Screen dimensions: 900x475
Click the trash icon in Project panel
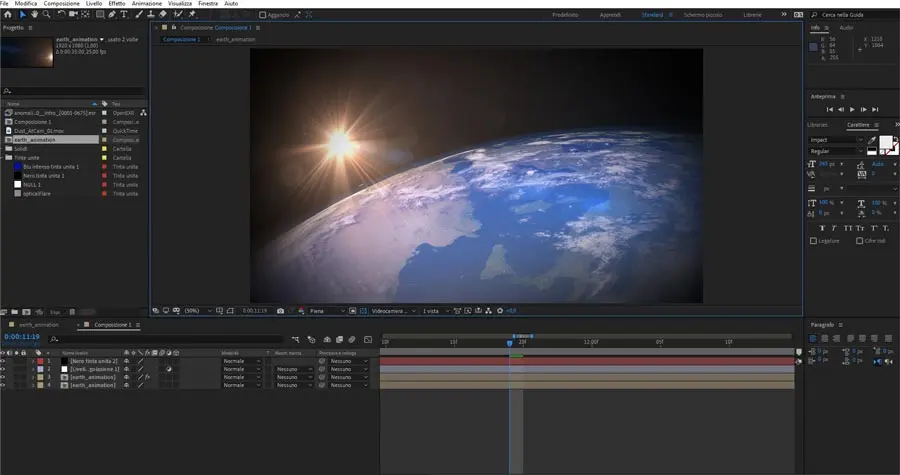click(72, 312)
